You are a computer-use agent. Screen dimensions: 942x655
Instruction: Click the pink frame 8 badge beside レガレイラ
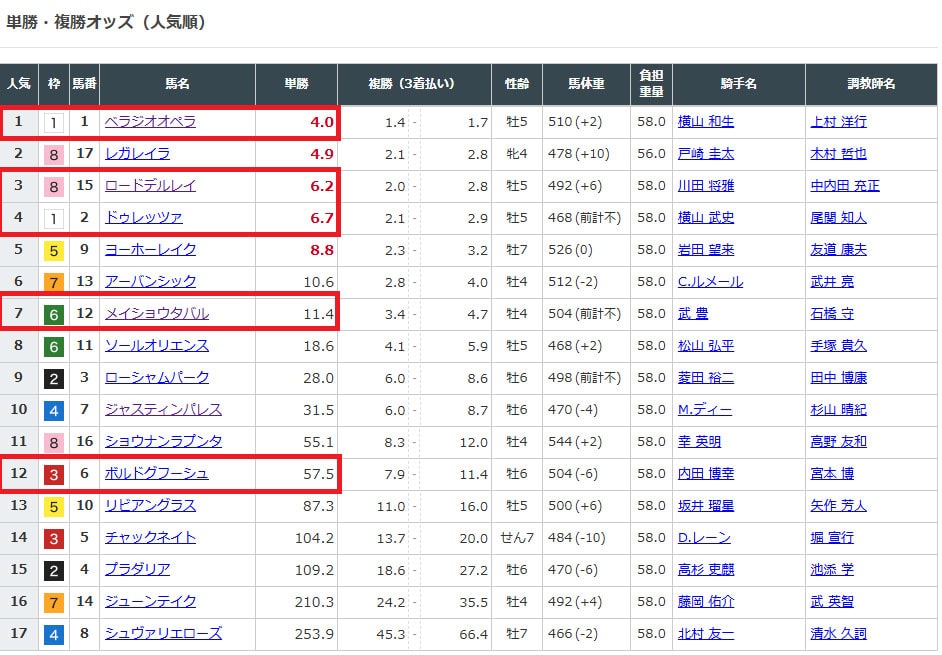(x=53, y=154)
